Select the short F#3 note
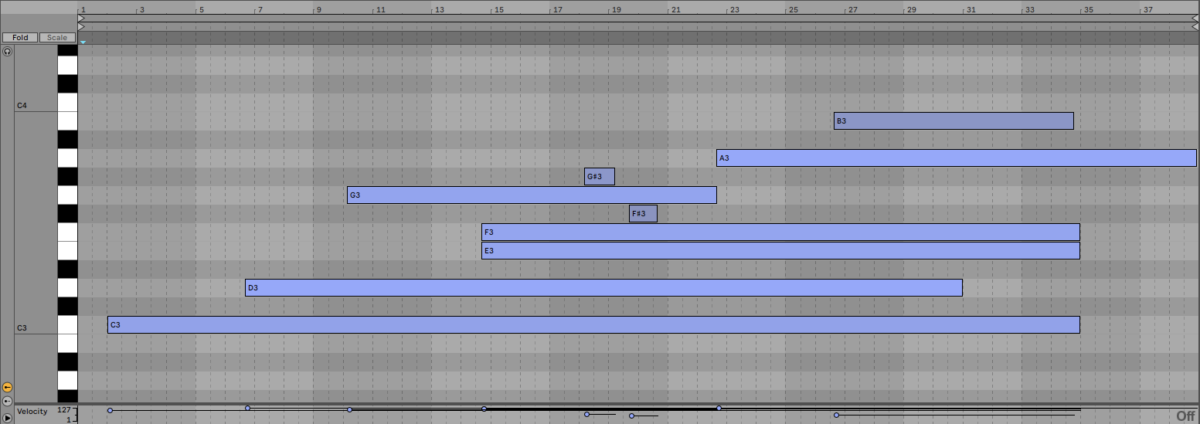The height and width of the screenshot is (424, 1200). 643,213
